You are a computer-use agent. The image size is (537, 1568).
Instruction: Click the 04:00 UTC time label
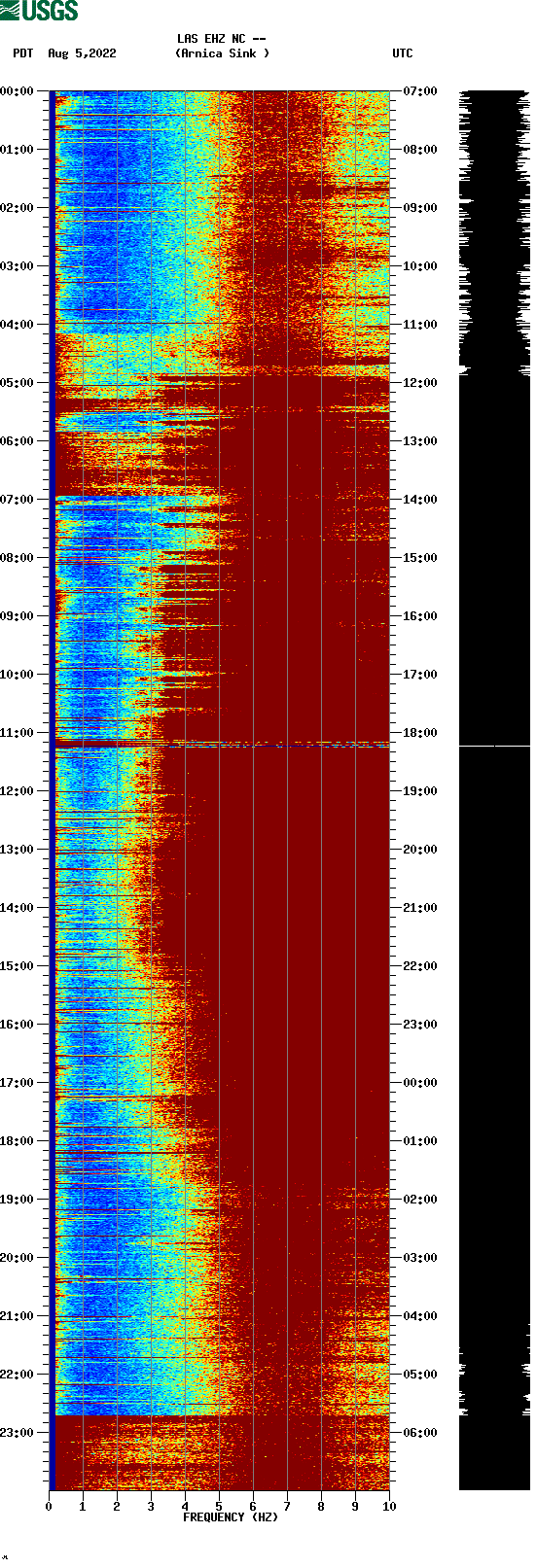point(420,1316)
